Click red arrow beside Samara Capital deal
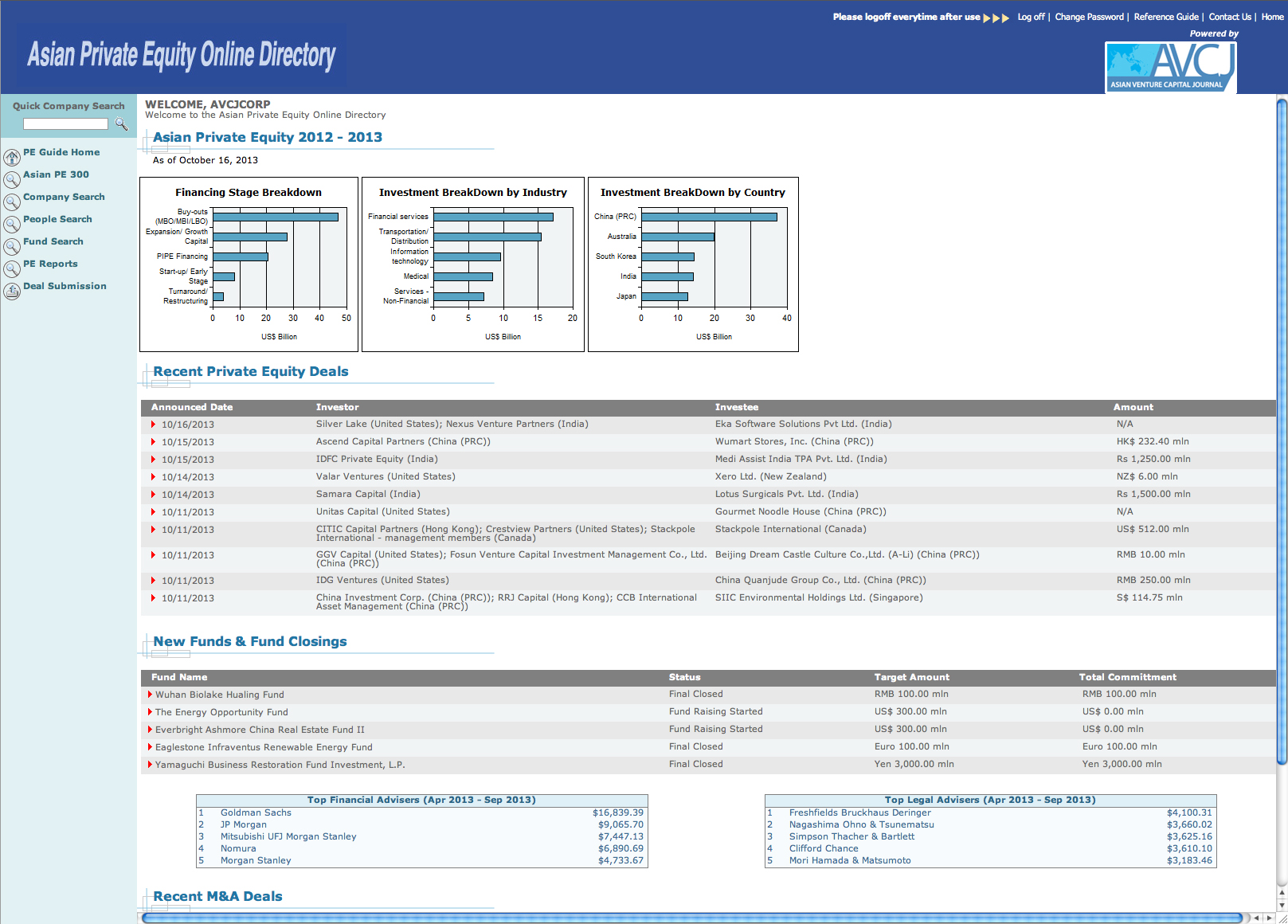This screenshot has width=1288, height=924. [153, 495]
